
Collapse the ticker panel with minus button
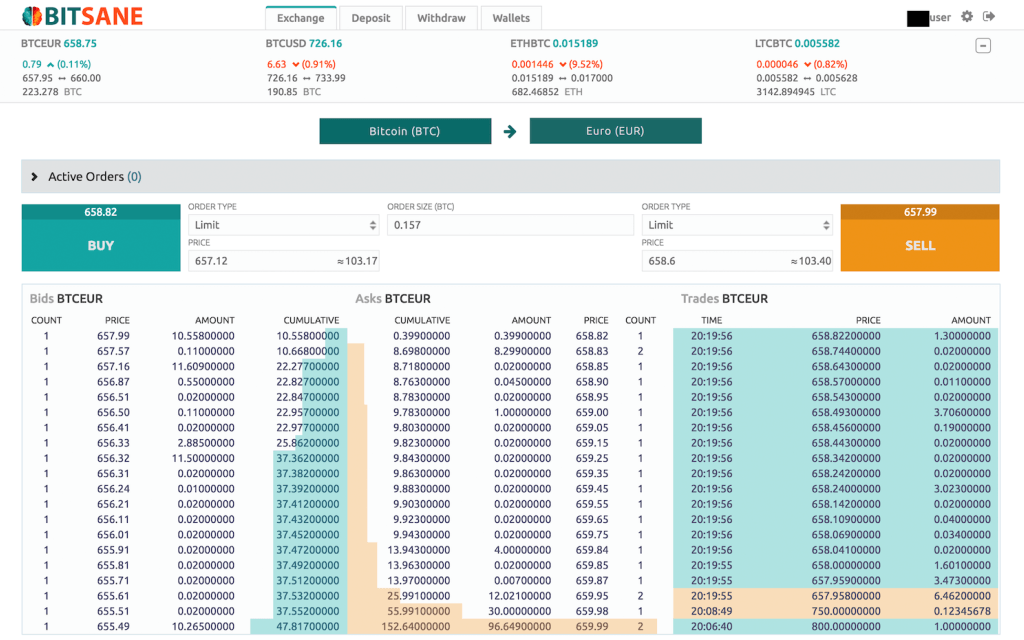pos(983,46)
